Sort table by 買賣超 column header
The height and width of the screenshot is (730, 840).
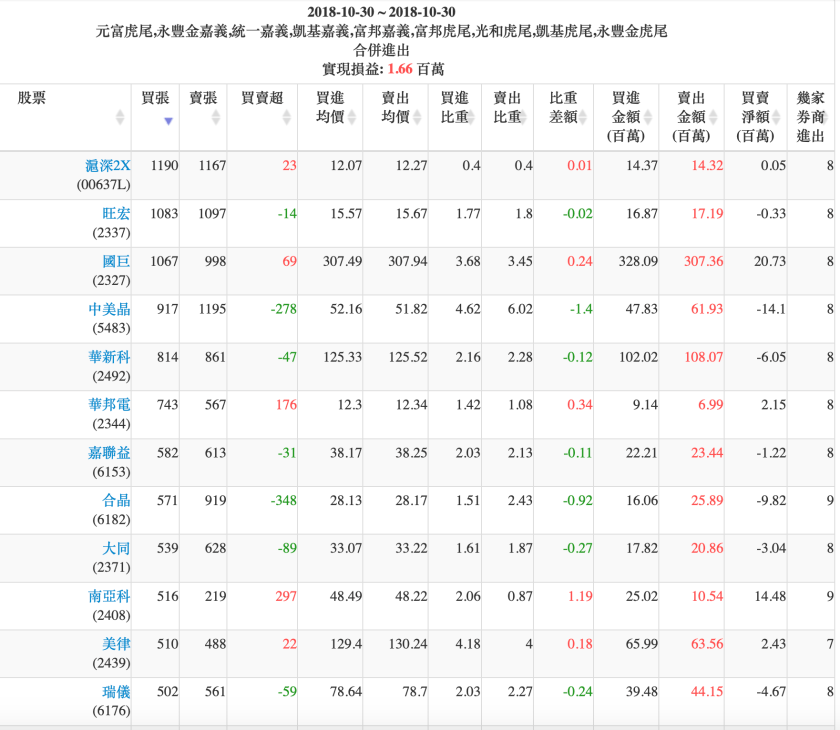[x=262, y=98]
